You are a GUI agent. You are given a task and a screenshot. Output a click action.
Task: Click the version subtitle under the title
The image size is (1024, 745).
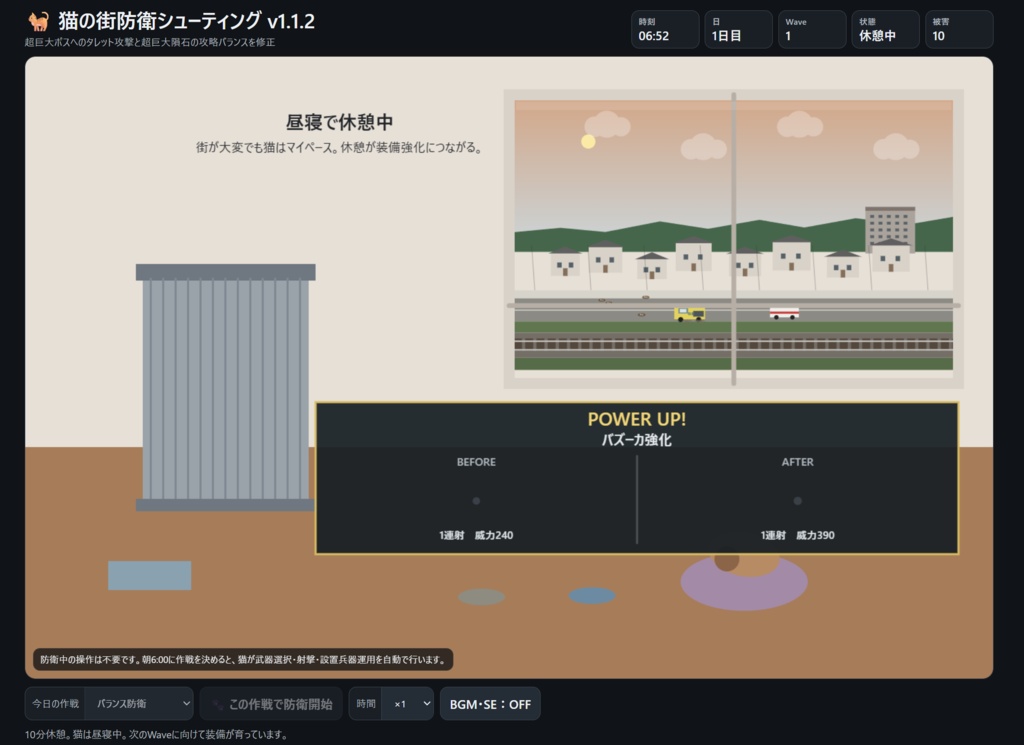pyautogui.click(x=150, y=42)
